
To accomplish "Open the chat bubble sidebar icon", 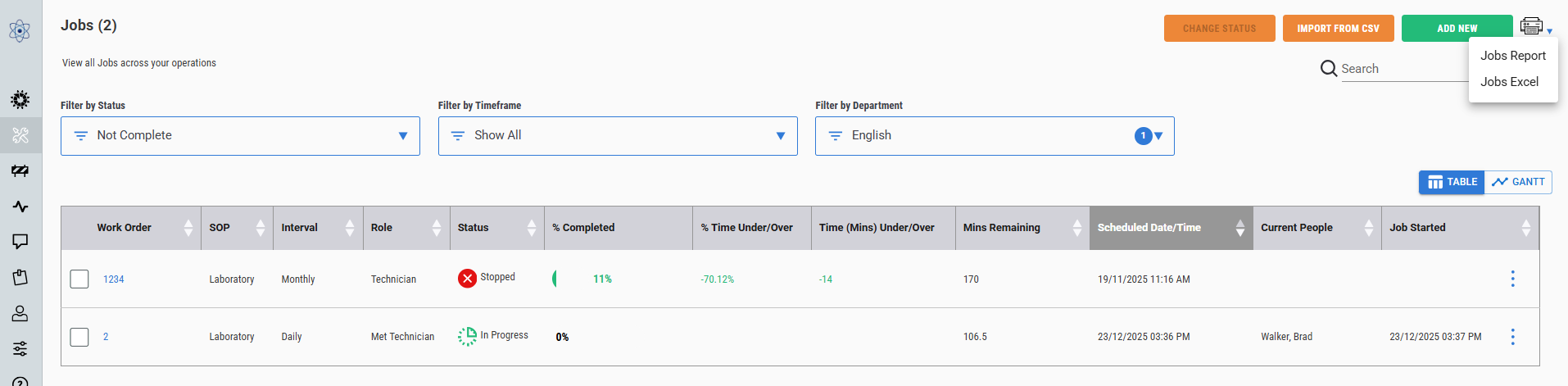I will tap(20, 242).
